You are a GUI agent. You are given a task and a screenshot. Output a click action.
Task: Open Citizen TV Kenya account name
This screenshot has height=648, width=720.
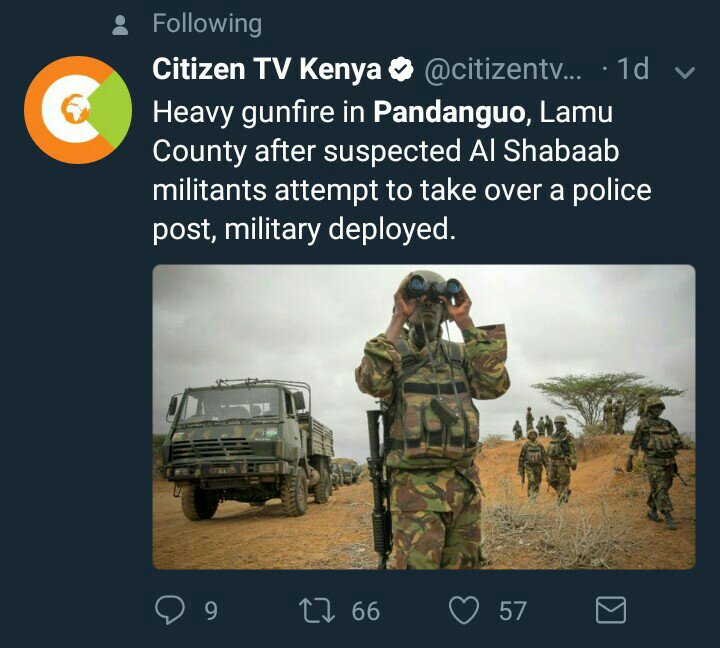tap(267, 69)
